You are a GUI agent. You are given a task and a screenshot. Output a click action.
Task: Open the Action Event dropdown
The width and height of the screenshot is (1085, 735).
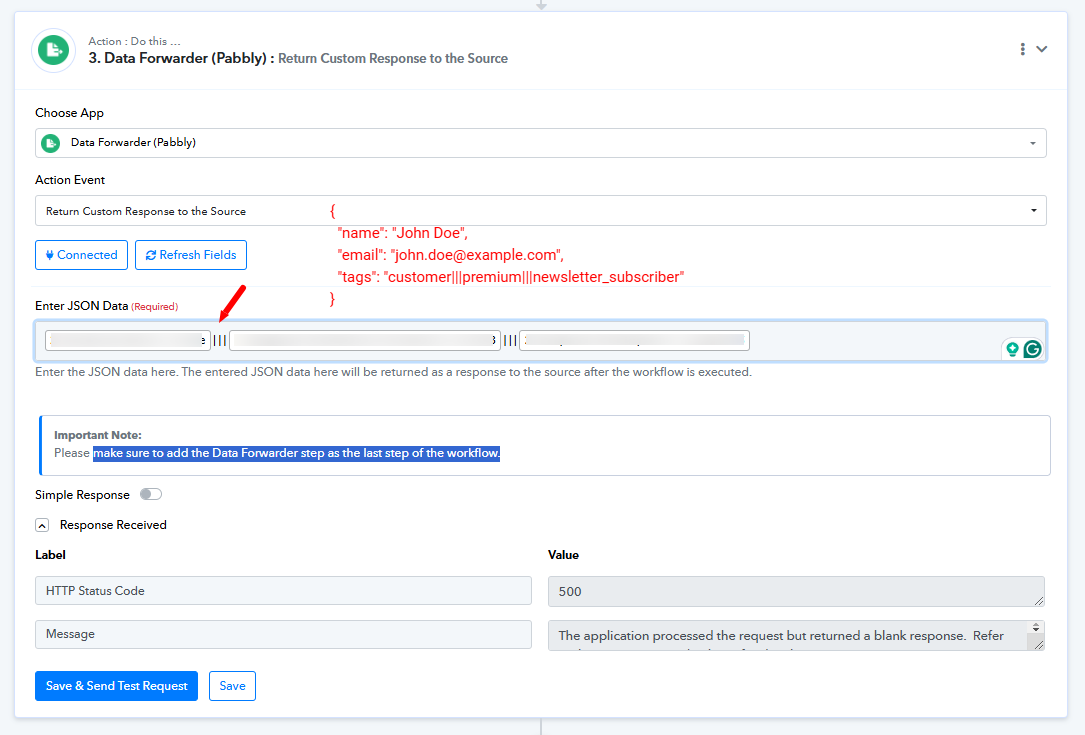(540, 210)
